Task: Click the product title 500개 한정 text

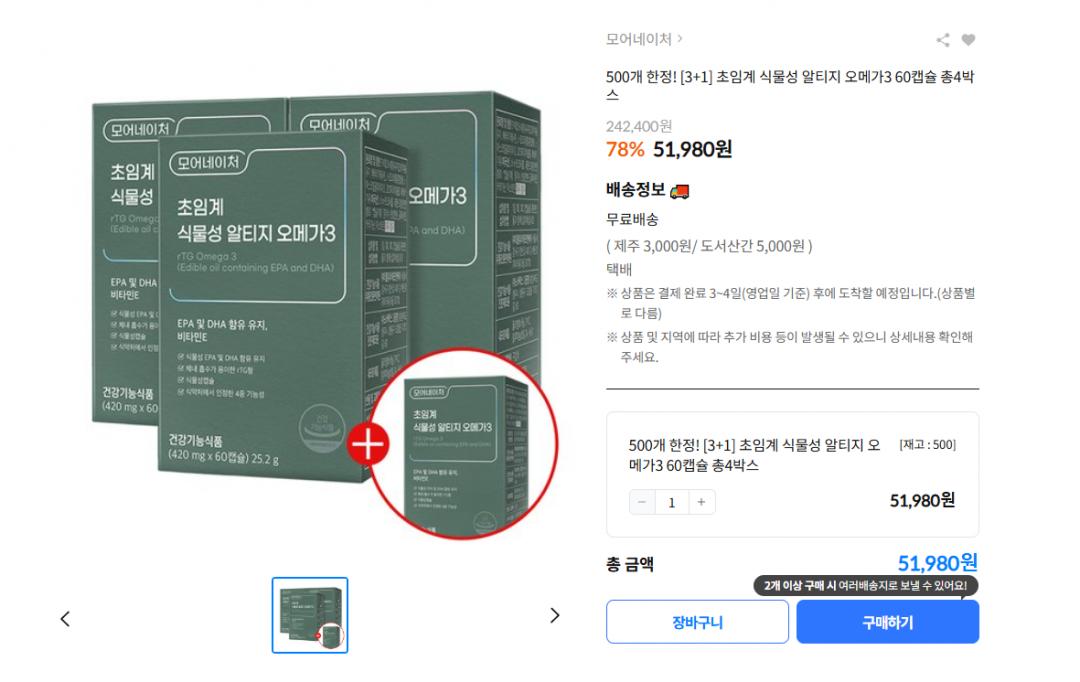Action: point(790,85)
